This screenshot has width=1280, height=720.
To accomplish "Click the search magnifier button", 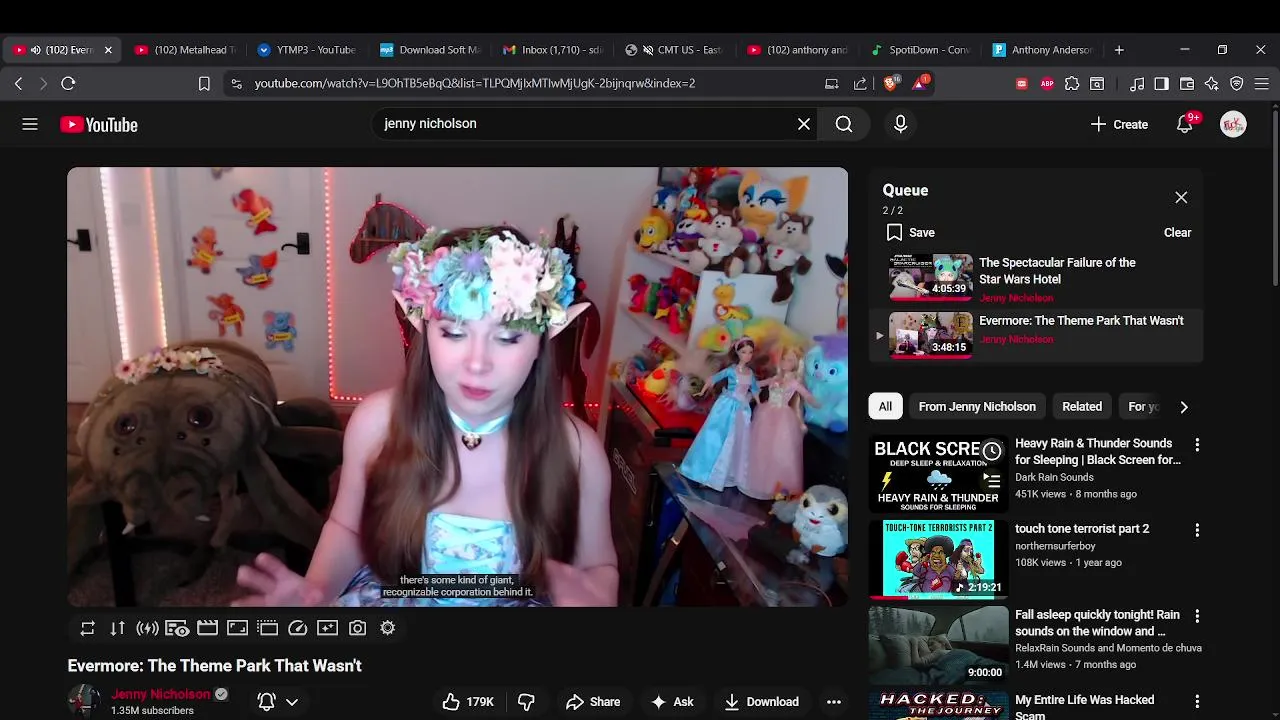I will coord(844,124).
